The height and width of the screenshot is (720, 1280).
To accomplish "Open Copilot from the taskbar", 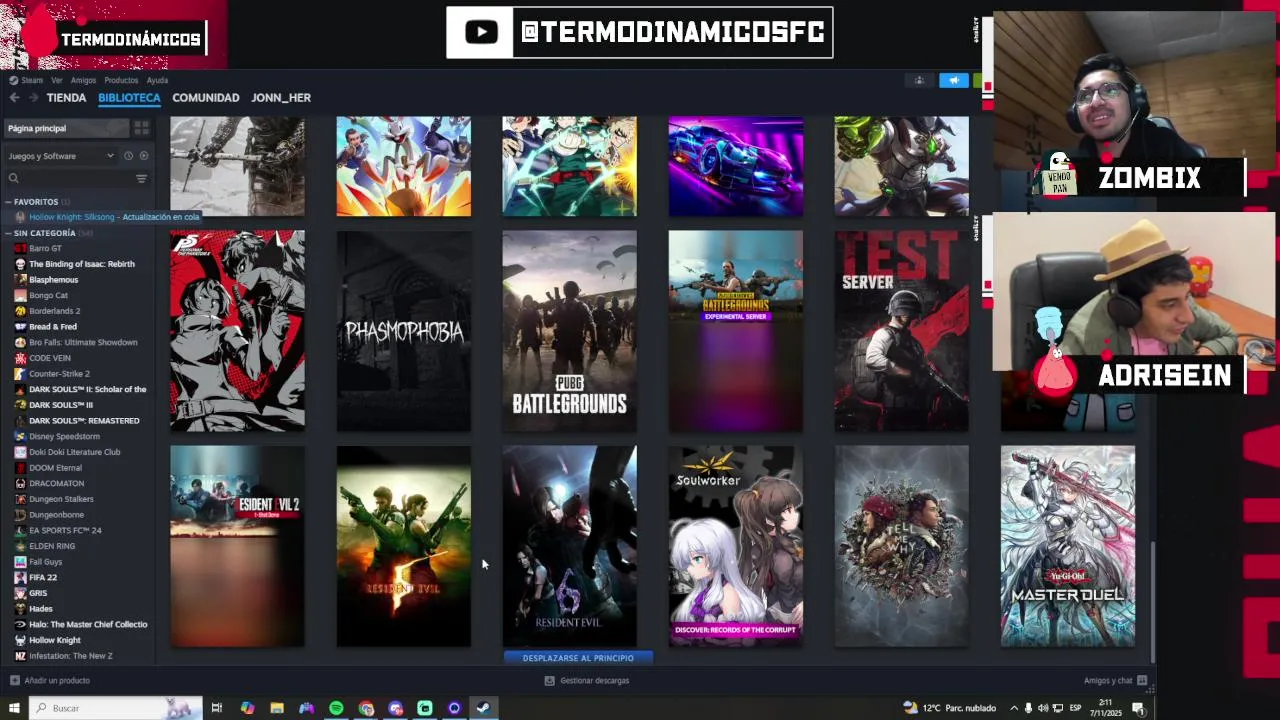I will click(247, 708).
